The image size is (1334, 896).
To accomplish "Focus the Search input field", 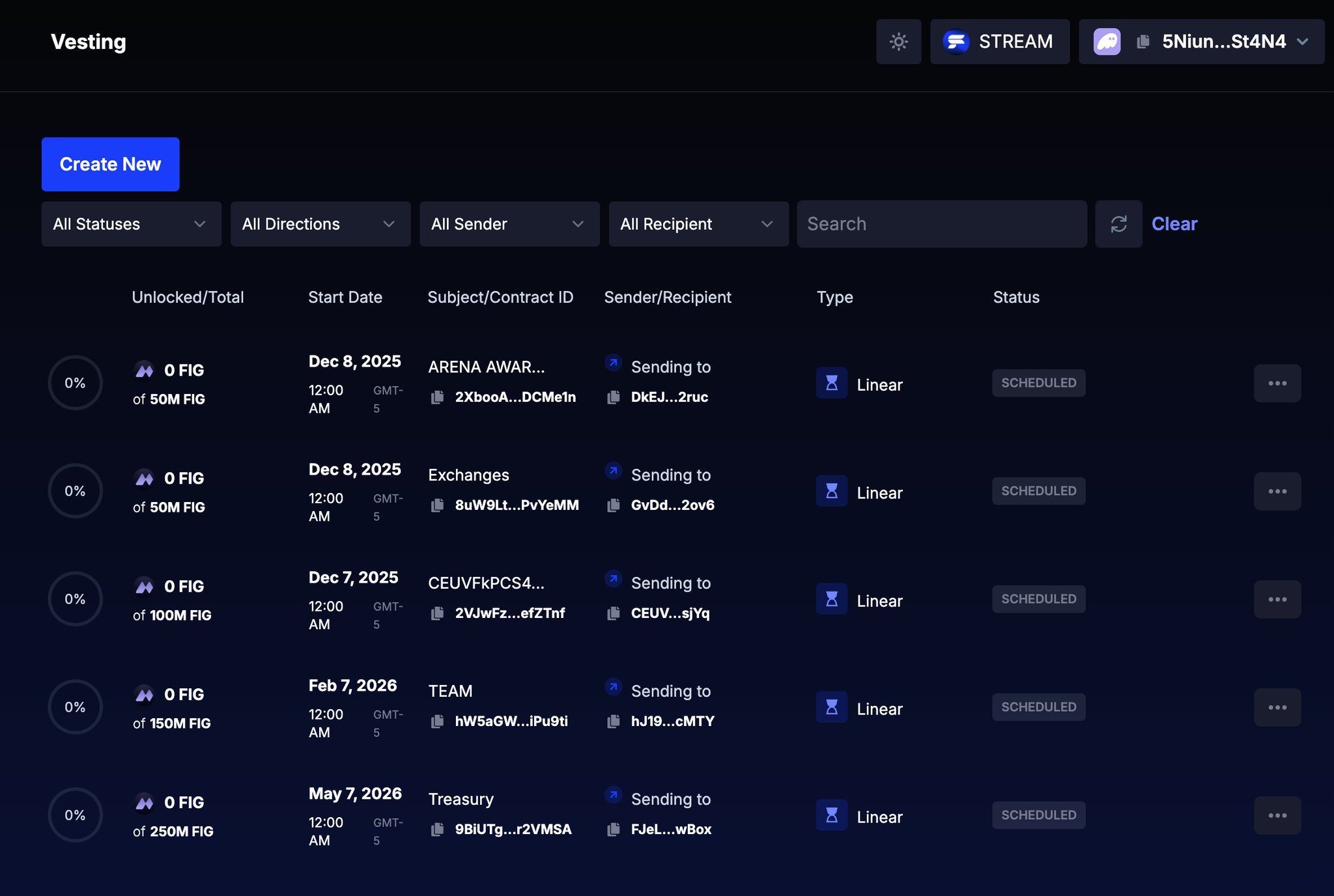I will coord(941,224).
